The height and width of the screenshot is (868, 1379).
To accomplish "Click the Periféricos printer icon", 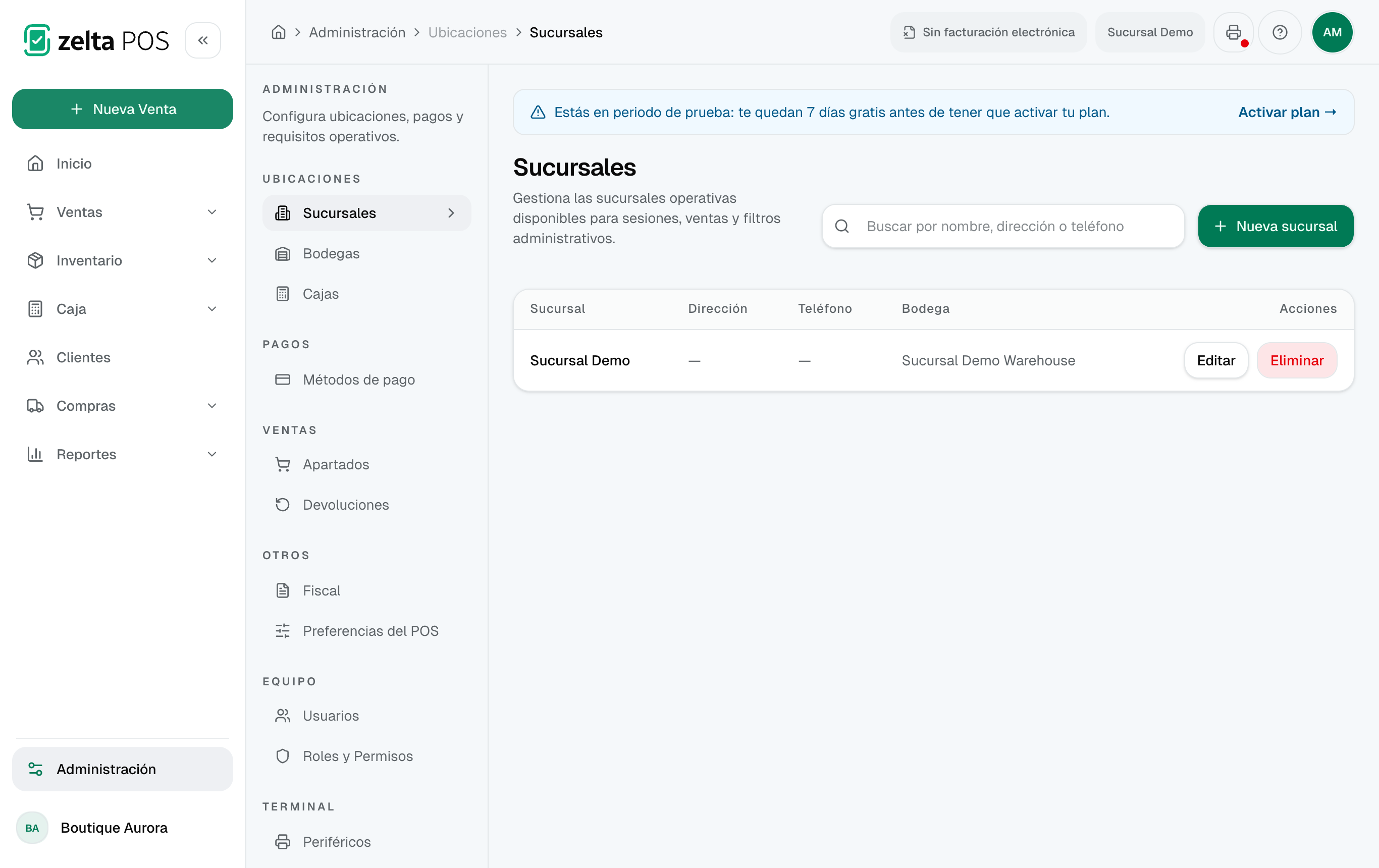I will [x=283, y=842].
